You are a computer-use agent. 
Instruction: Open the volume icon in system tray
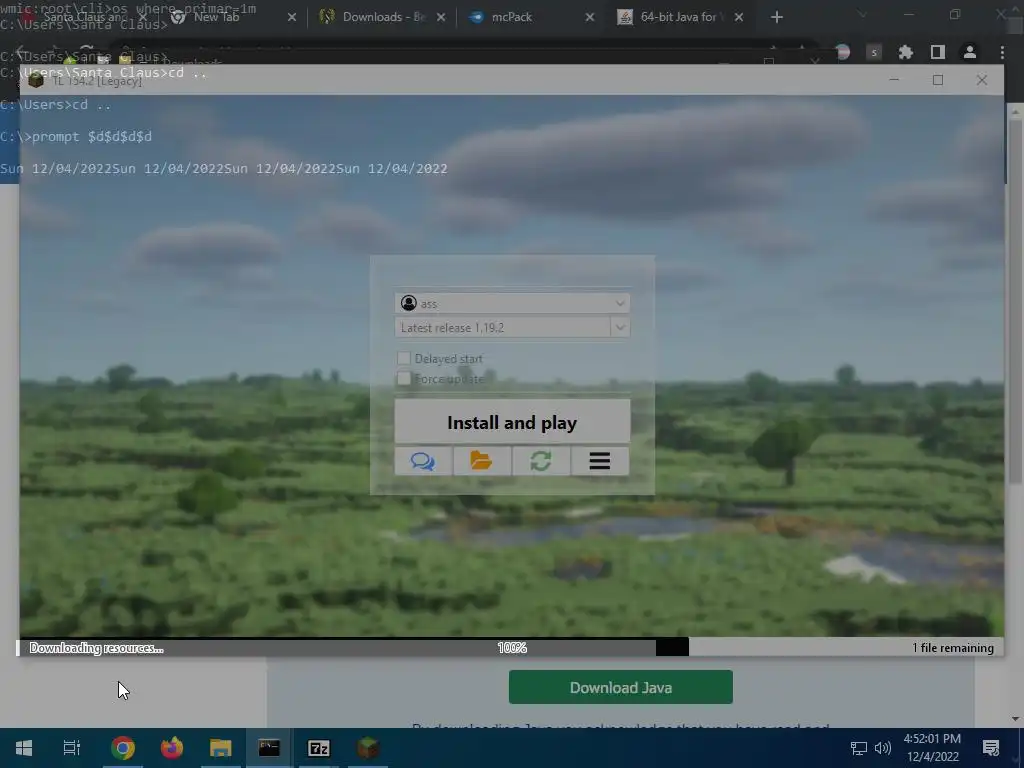(883, 748)
